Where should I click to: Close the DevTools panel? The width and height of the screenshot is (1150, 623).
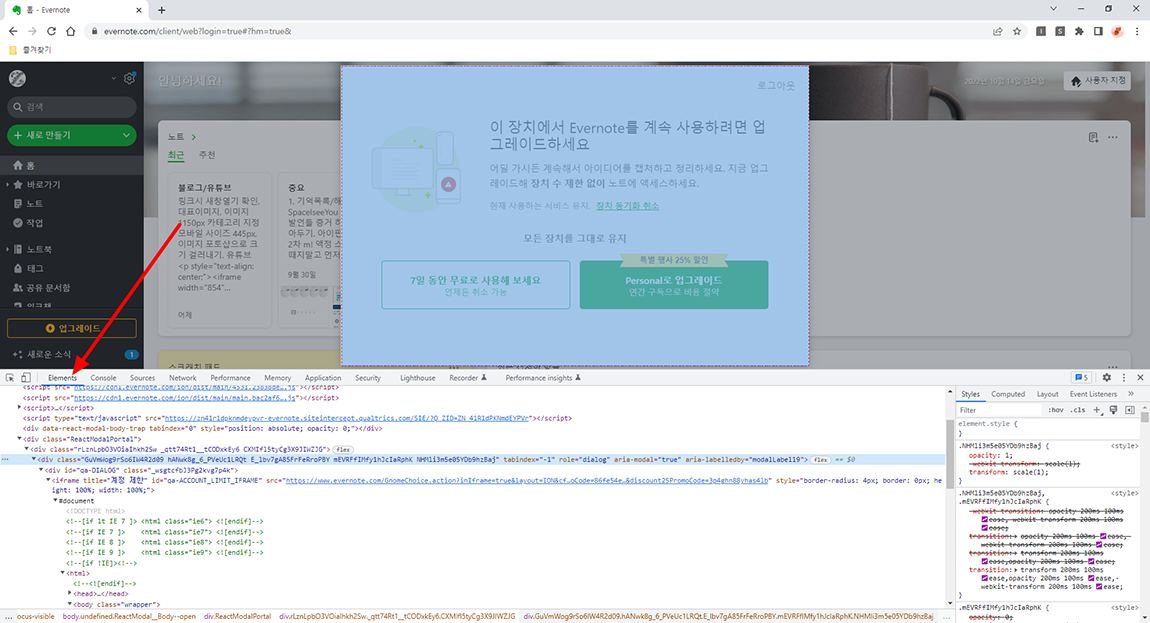click(x=1140, y=378)
